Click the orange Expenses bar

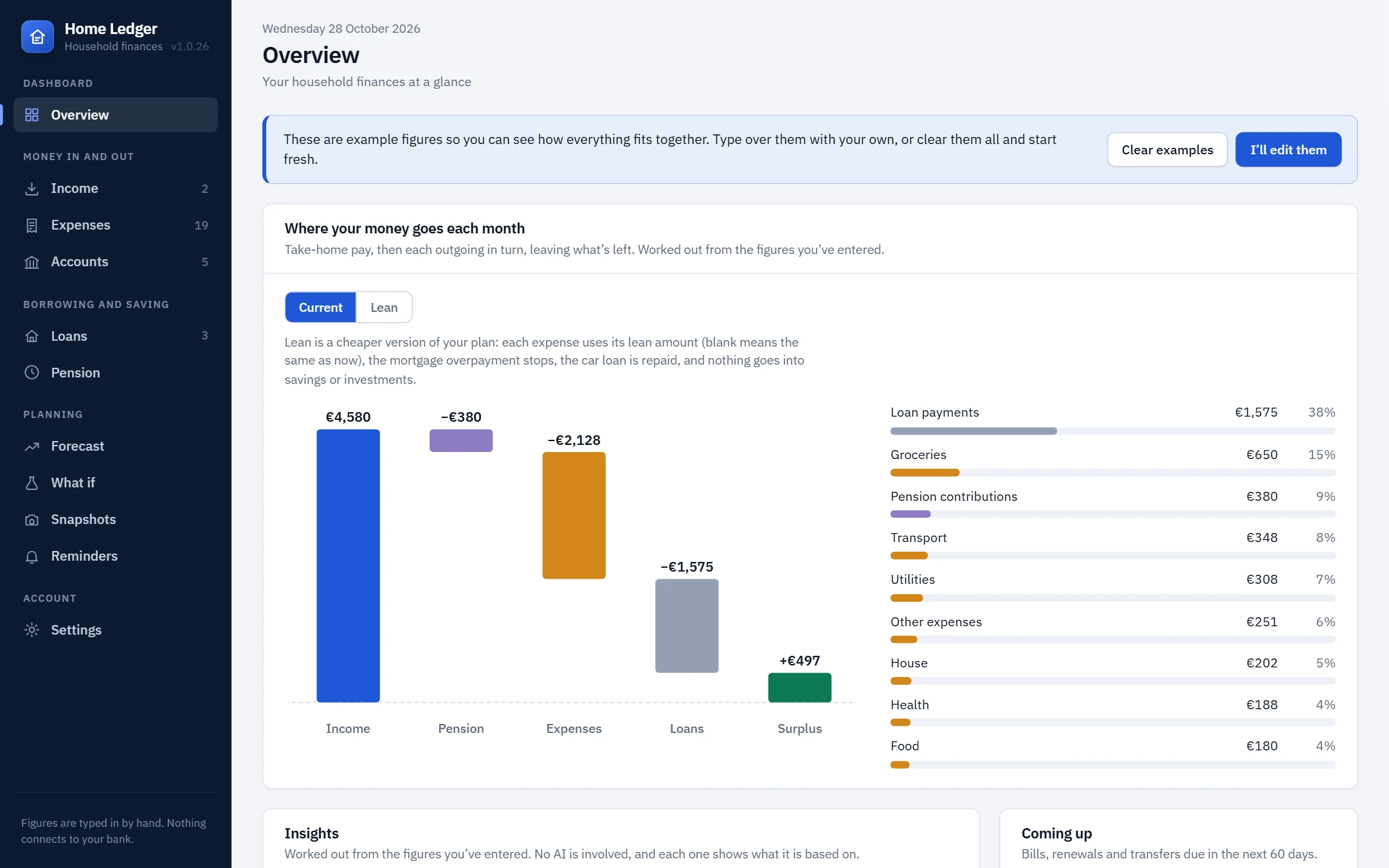click(x=574, y=516)
